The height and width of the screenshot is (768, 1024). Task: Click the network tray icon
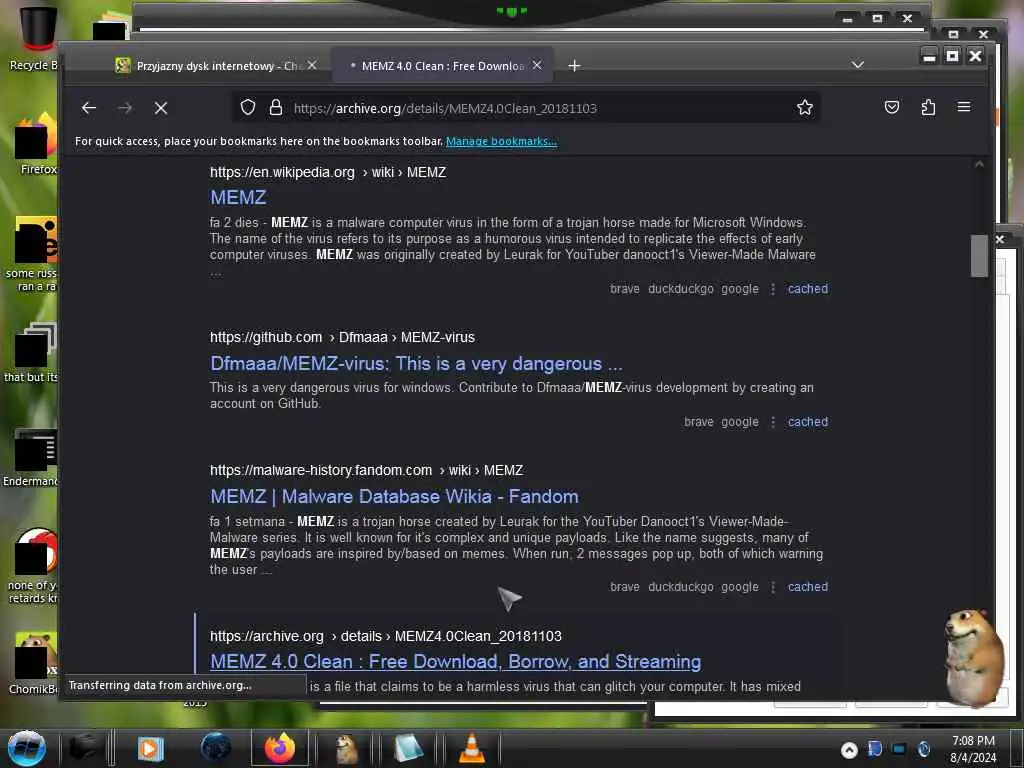point(899,749)
